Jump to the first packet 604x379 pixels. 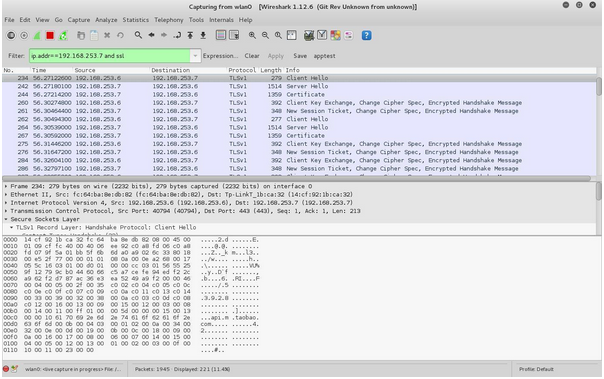click(190, 35)
